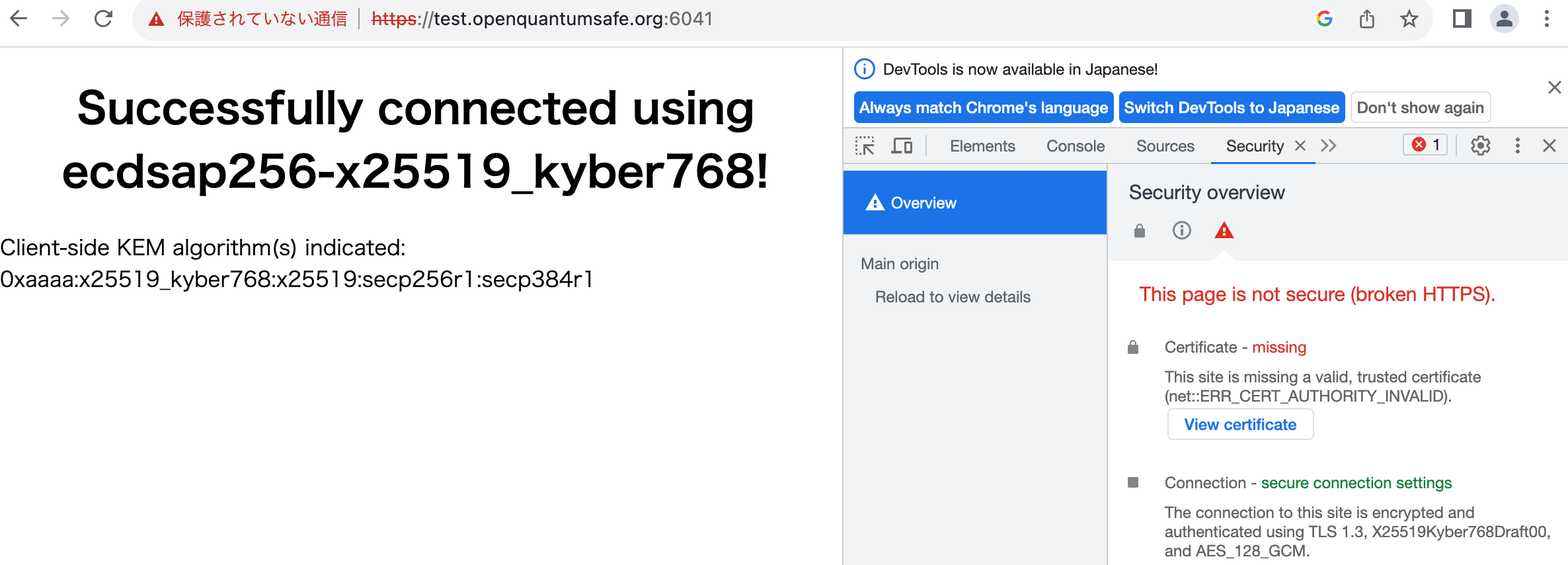1568x565 pixels.
Task: Expand more DevTools tabs chevron
Action: click(x=1329, y=146)
